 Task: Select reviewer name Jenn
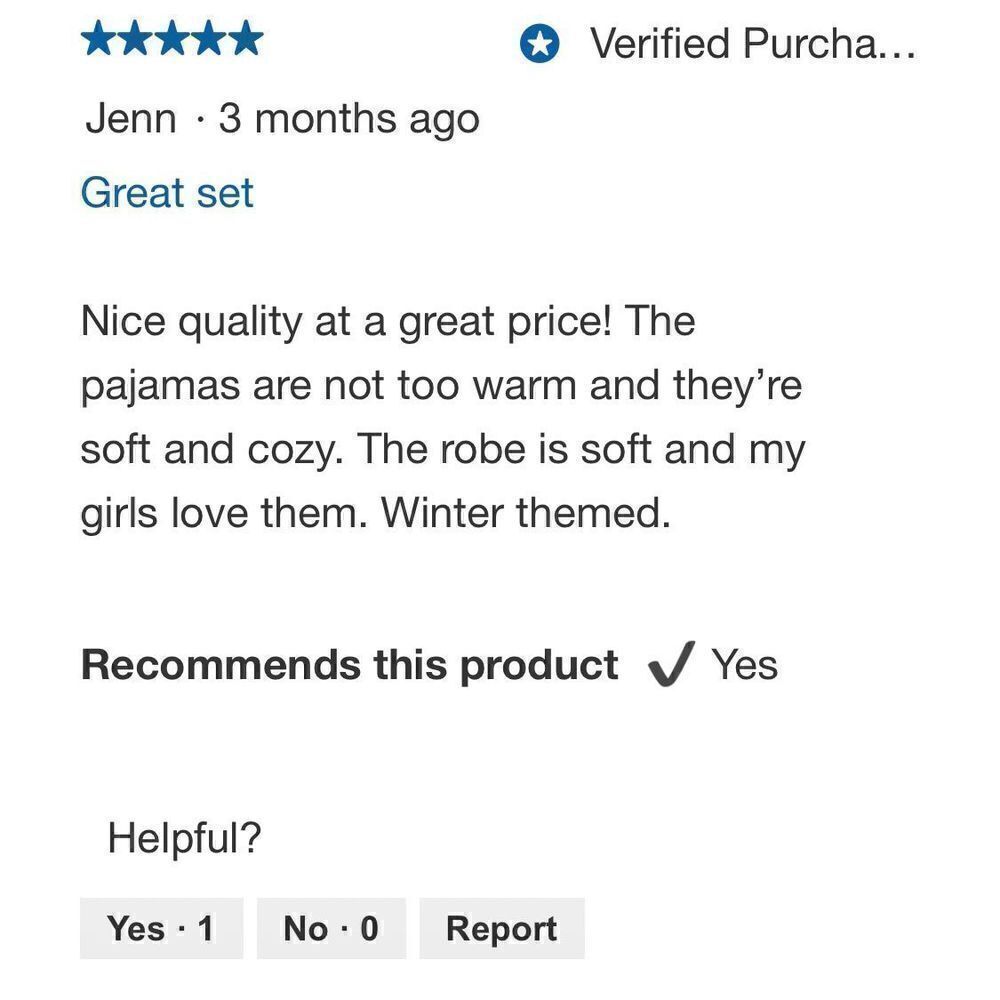[131, 119]
